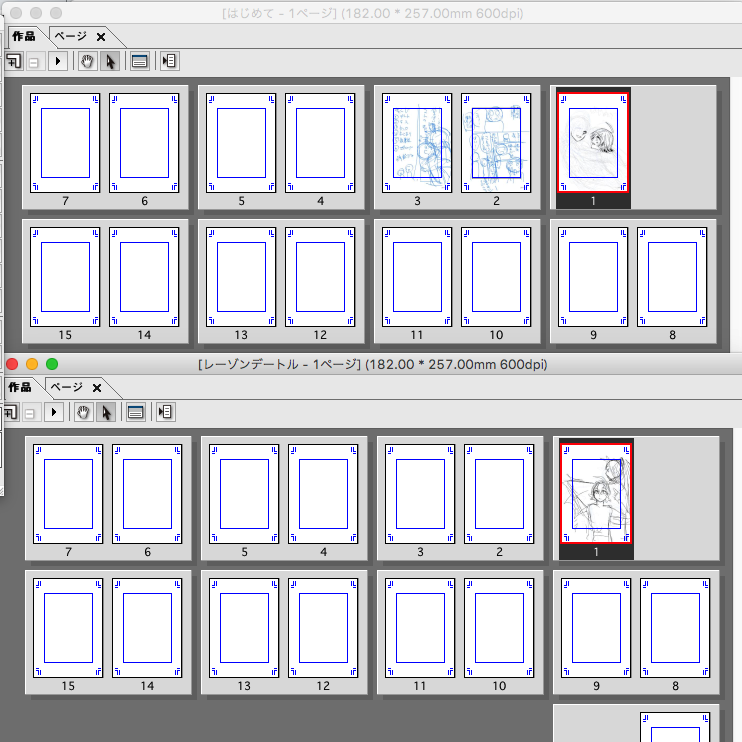
Task: Select page 6 thumbnail in はじめて window
Action: click(144, 143)
